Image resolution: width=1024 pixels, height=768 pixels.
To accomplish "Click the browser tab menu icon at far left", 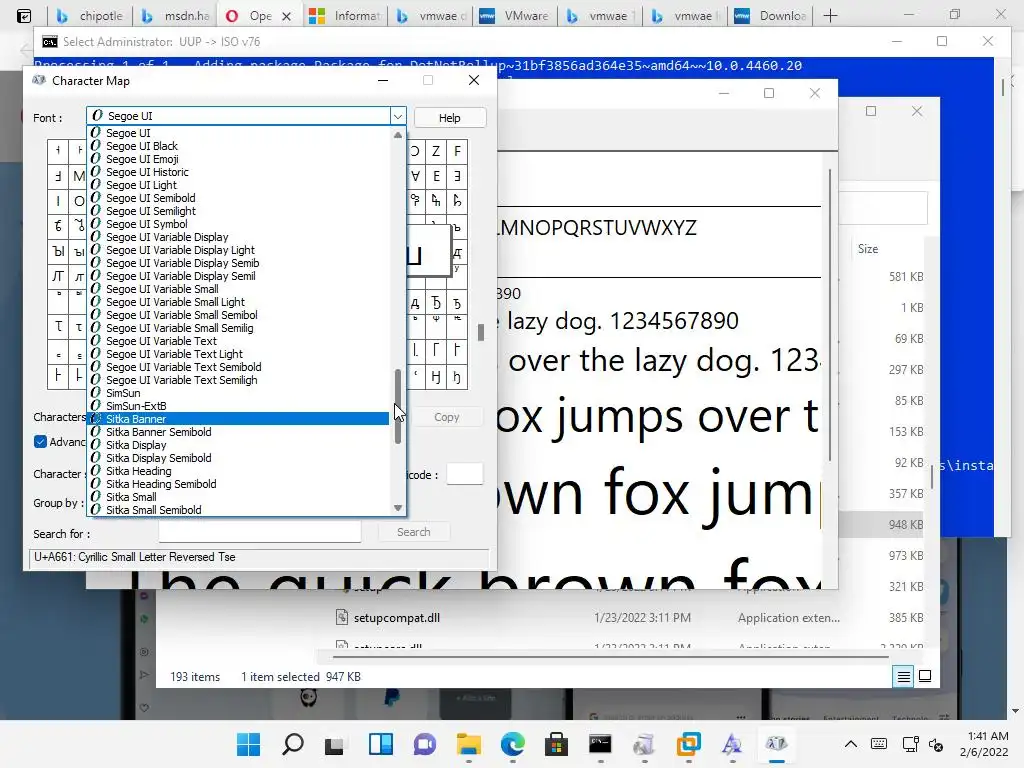I will click(x=24, y=16).
